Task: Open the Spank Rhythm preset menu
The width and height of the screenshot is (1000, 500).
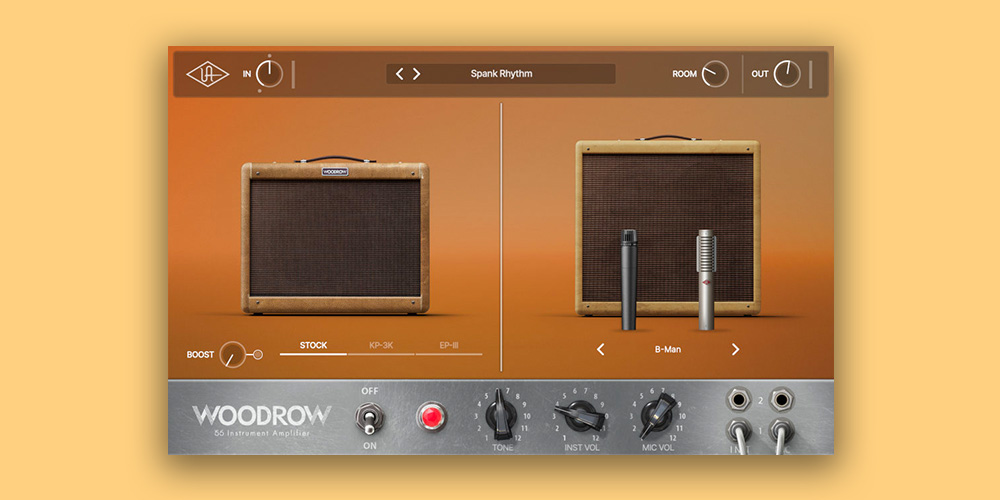Action: (x=501, y=74)
